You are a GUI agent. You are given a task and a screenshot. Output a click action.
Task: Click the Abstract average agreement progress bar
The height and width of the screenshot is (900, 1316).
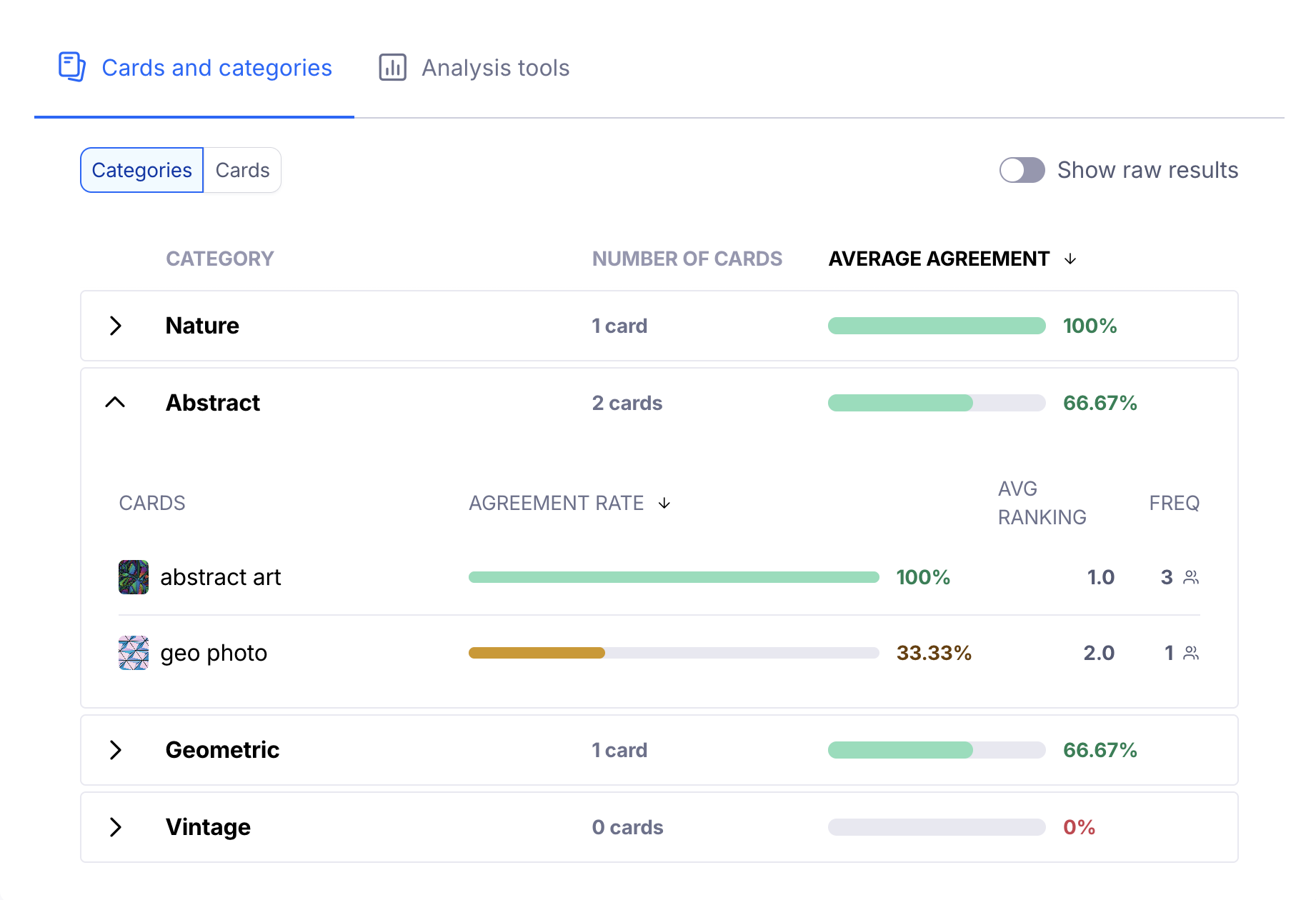click(x=936, y=403)
